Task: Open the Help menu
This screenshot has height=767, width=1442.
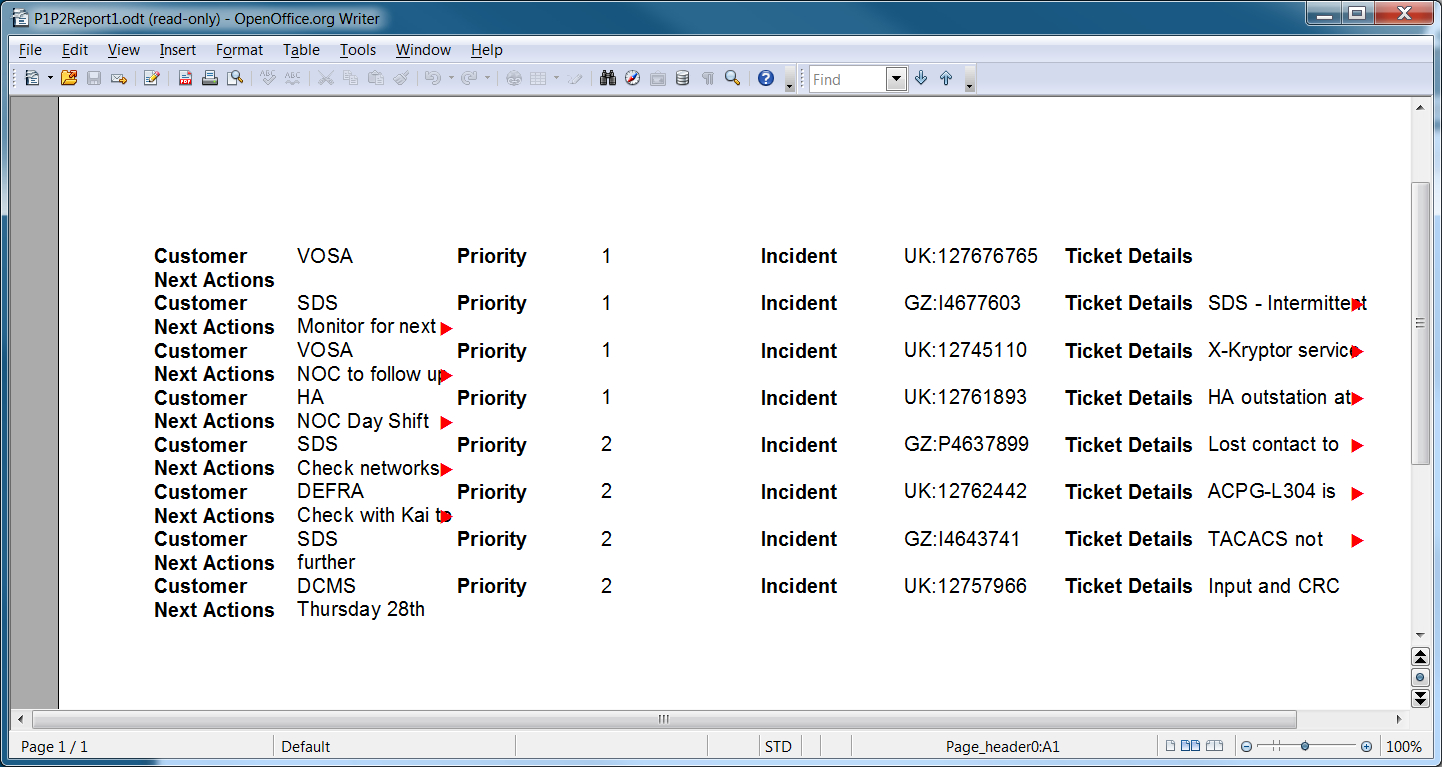Action: (487, 50)
